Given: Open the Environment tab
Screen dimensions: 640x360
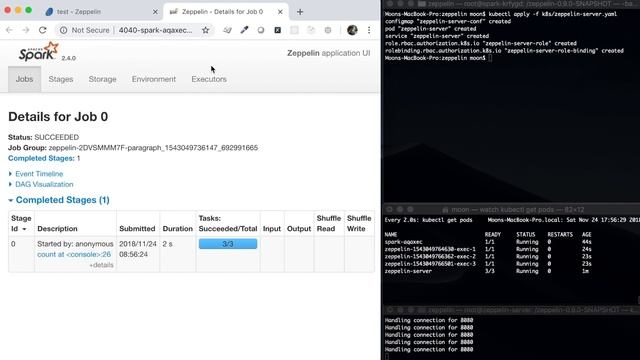Looking at the screenshot, I should [x=154, y=79].
